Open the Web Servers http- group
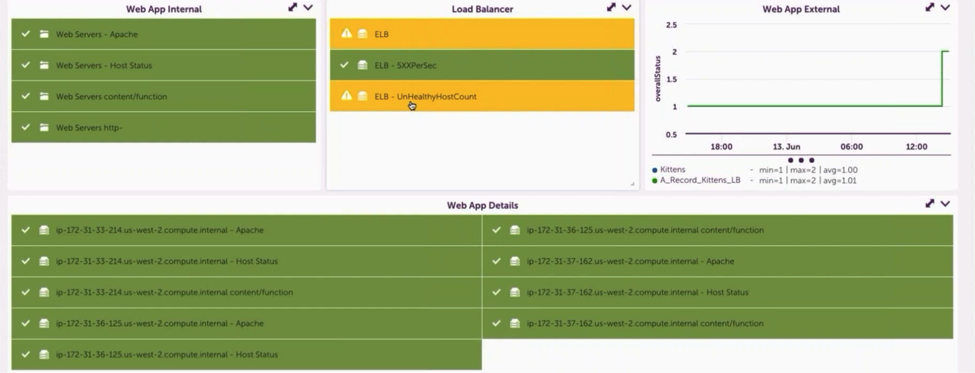975x373 pixels. (x=164, y=127)
